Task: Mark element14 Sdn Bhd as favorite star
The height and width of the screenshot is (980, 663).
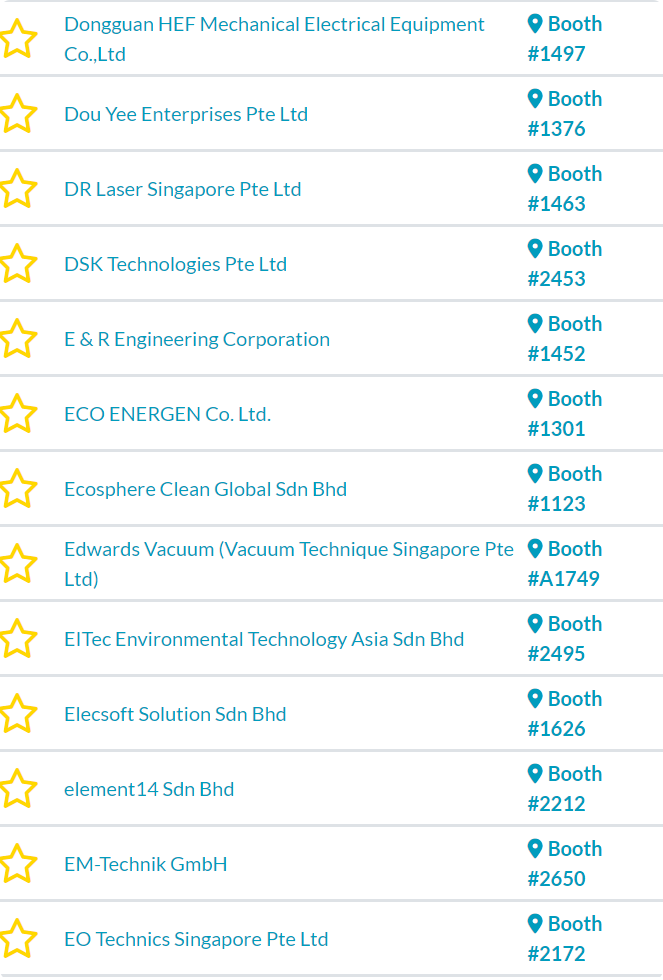Action: (18, 789)
